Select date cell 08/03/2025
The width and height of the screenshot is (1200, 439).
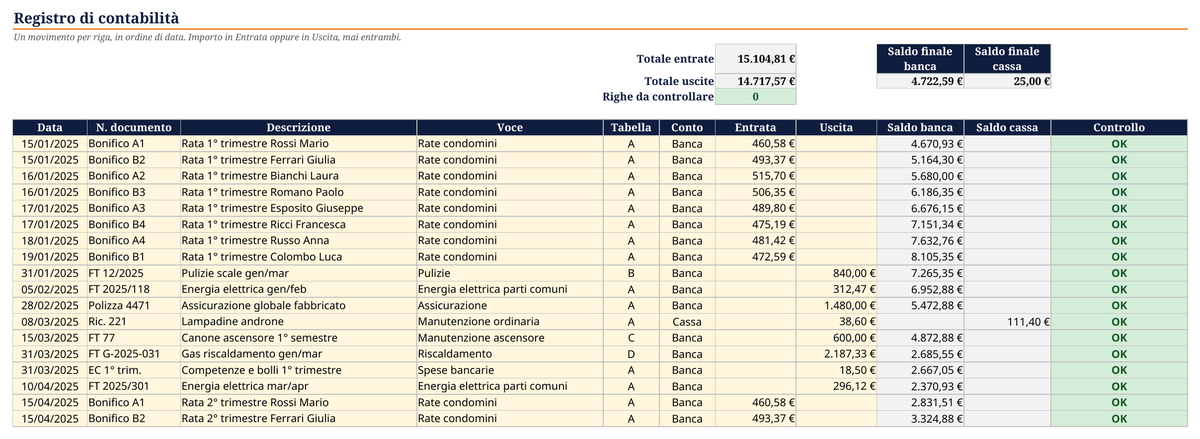pos(49,322)
